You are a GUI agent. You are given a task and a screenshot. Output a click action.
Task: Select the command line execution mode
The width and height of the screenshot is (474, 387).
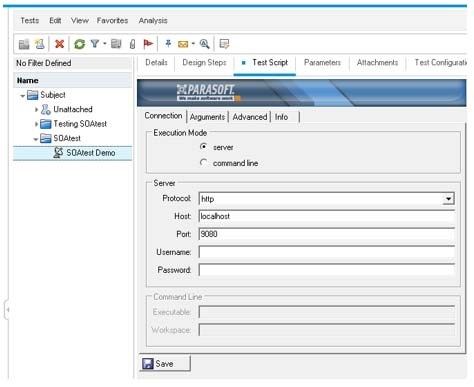tap(203, 163)
